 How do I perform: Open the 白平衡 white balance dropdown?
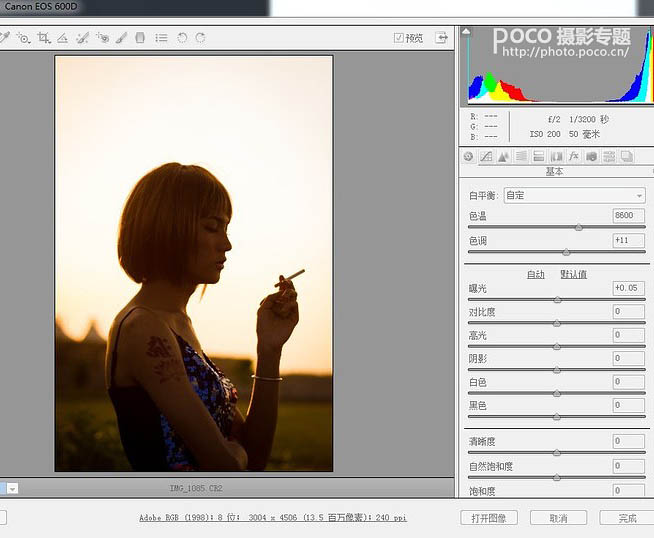[x=573, y=196]
